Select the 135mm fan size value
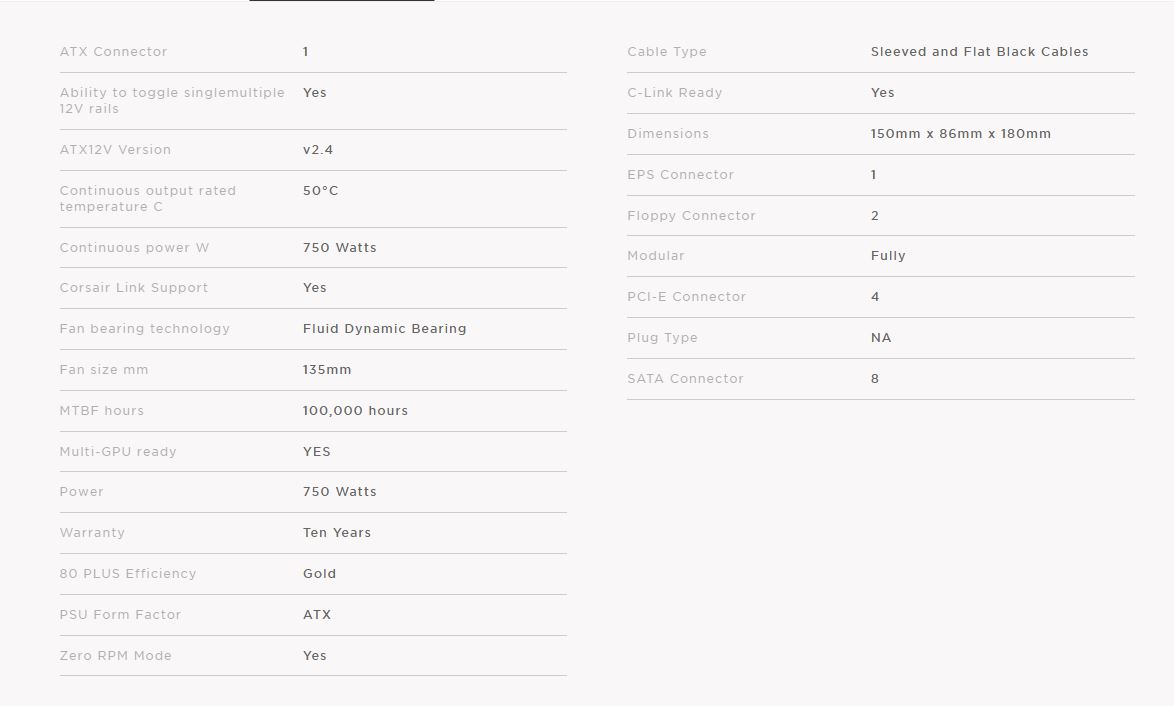This screenshot has width=1174, height=706. pyautogui.click(x=327, y=370)
